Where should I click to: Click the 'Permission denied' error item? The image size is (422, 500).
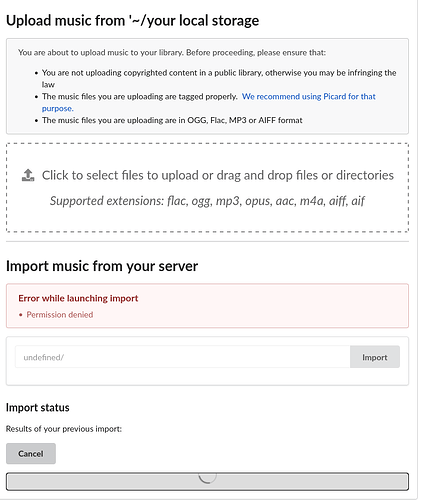click(60, 315)
